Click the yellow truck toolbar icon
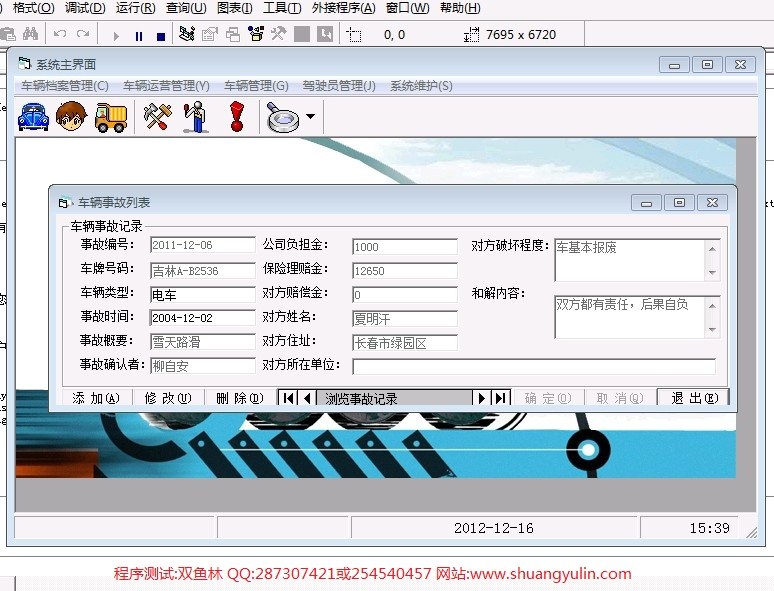This screenshot has width=774, height=591. click(x=110, y=117)
